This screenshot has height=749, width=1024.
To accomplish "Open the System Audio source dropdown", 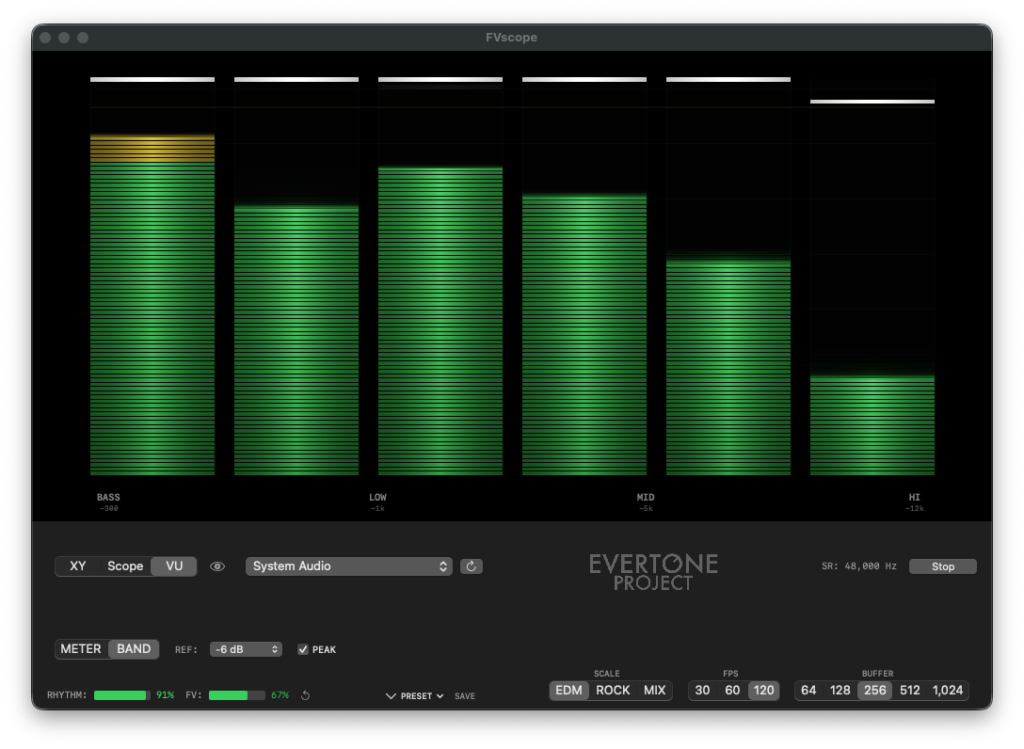I will 349,567.
